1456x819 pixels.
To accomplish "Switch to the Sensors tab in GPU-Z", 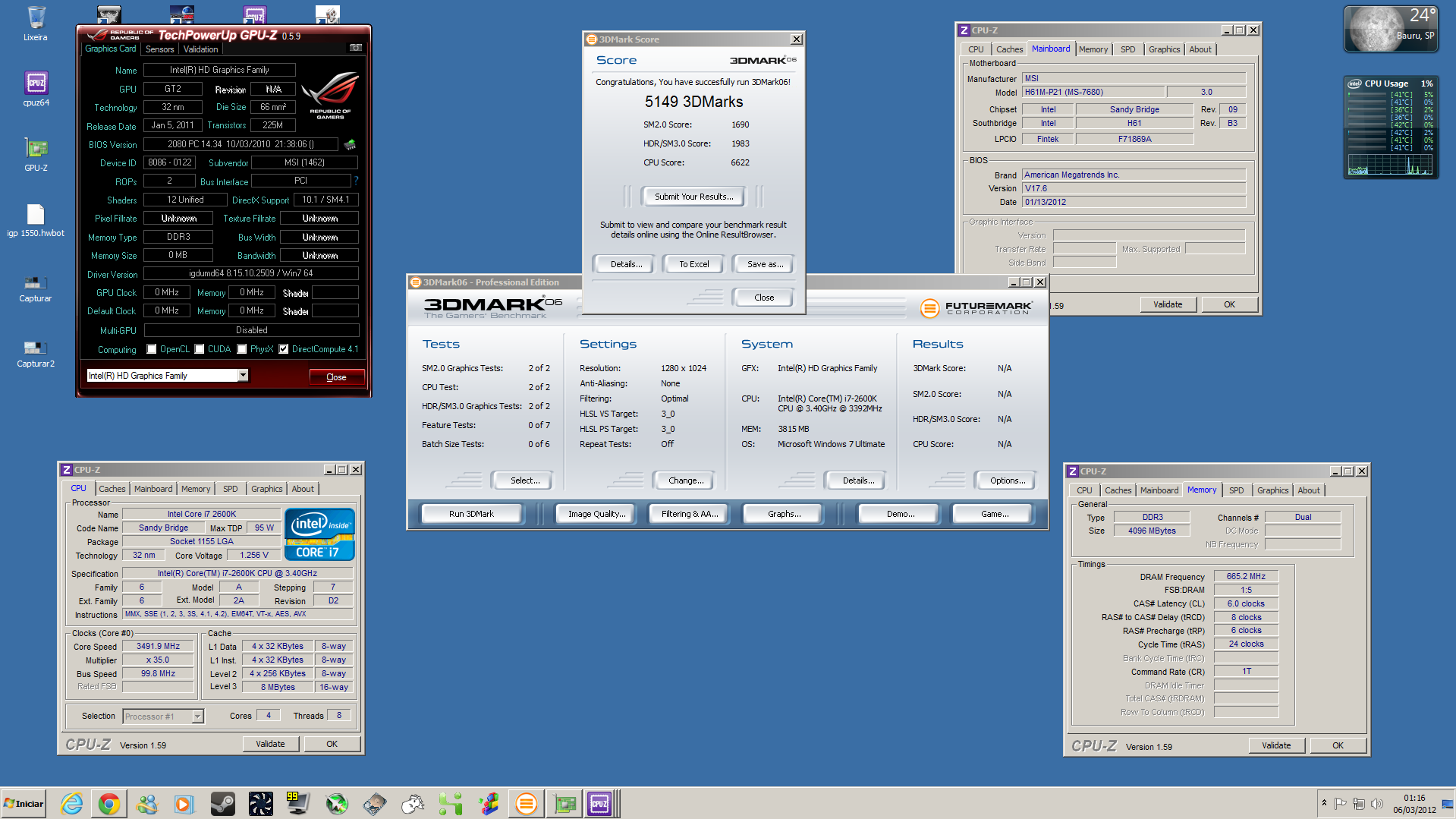I will point(160,49).
